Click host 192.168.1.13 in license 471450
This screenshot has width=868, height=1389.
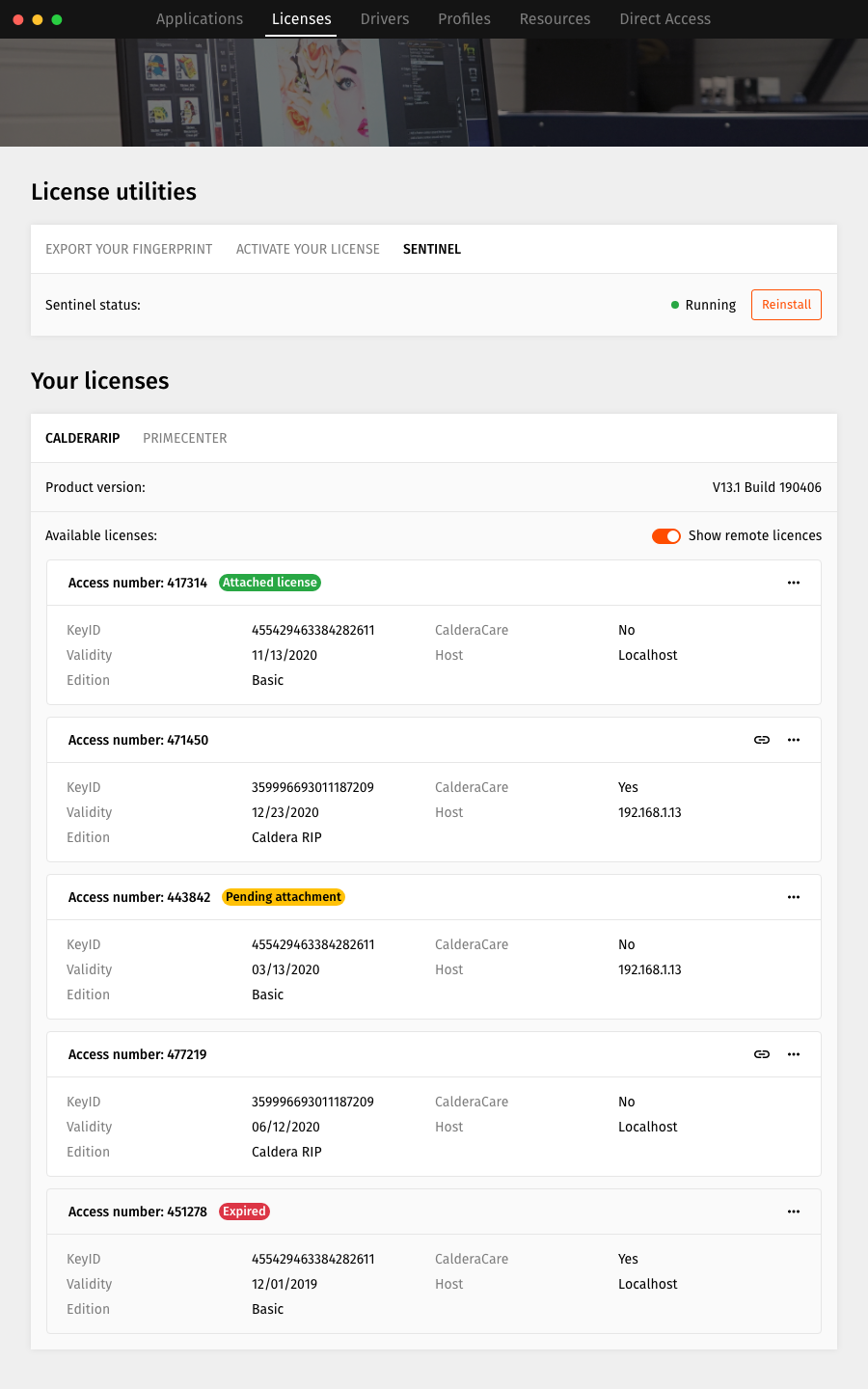tap(650, 812)
